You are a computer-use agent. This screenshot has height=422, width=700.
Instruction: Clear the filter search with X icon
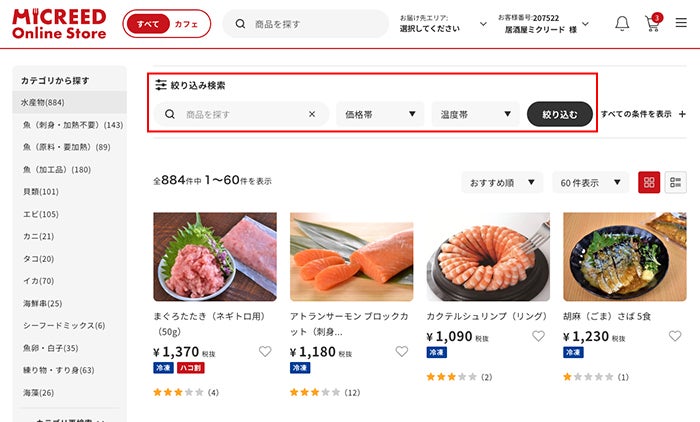[x=312, y=114]
